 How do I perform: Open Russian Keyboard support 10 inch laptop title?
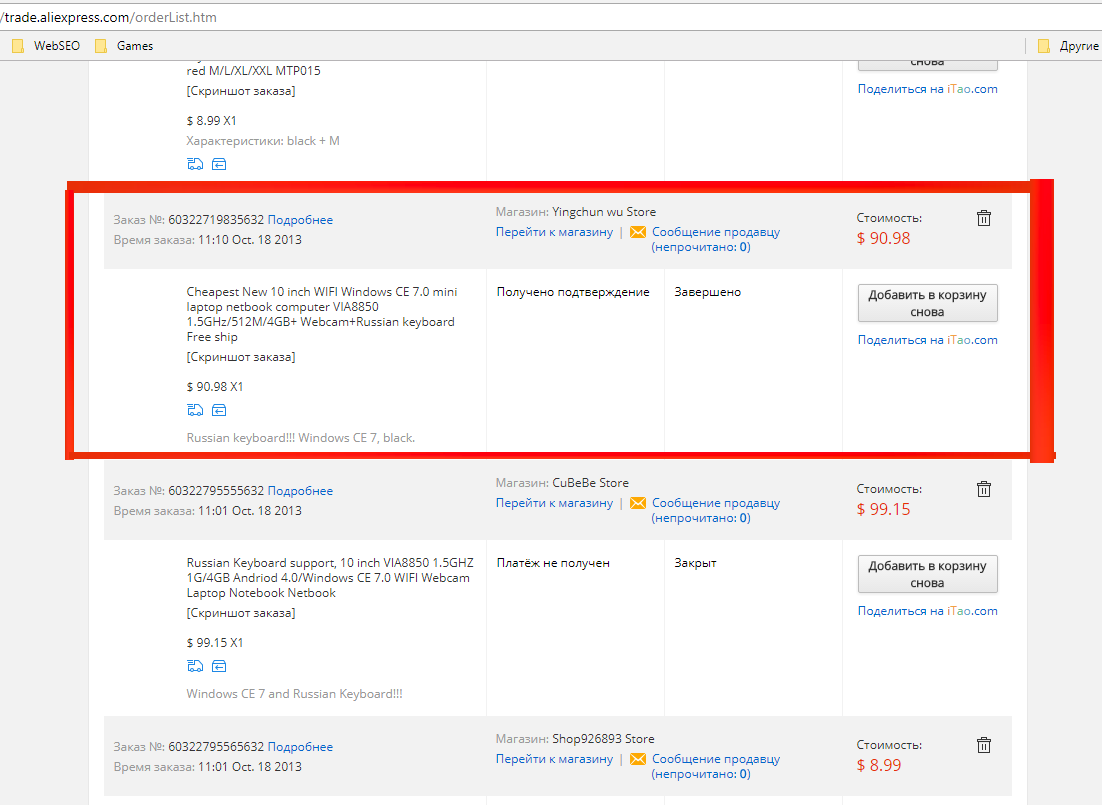(x=330, y=578)
